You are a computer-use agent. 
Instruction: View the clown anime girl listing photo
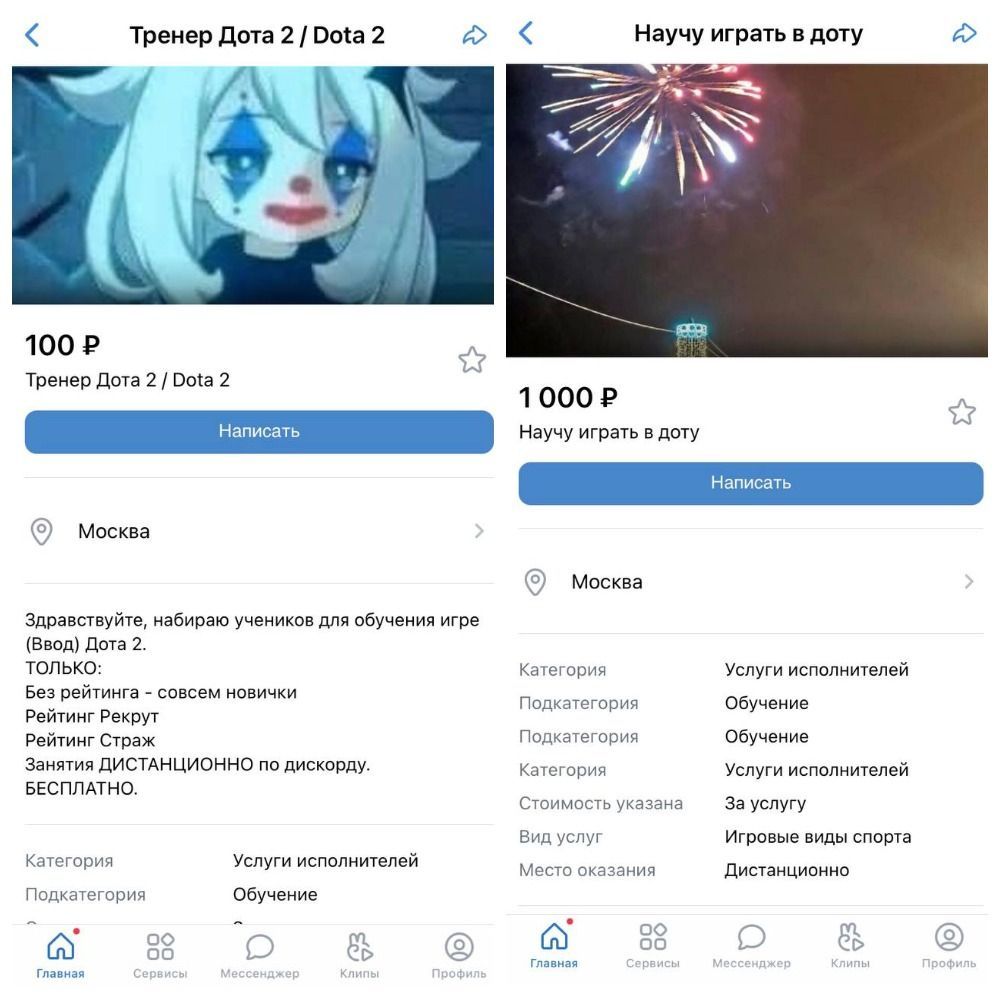253,185
